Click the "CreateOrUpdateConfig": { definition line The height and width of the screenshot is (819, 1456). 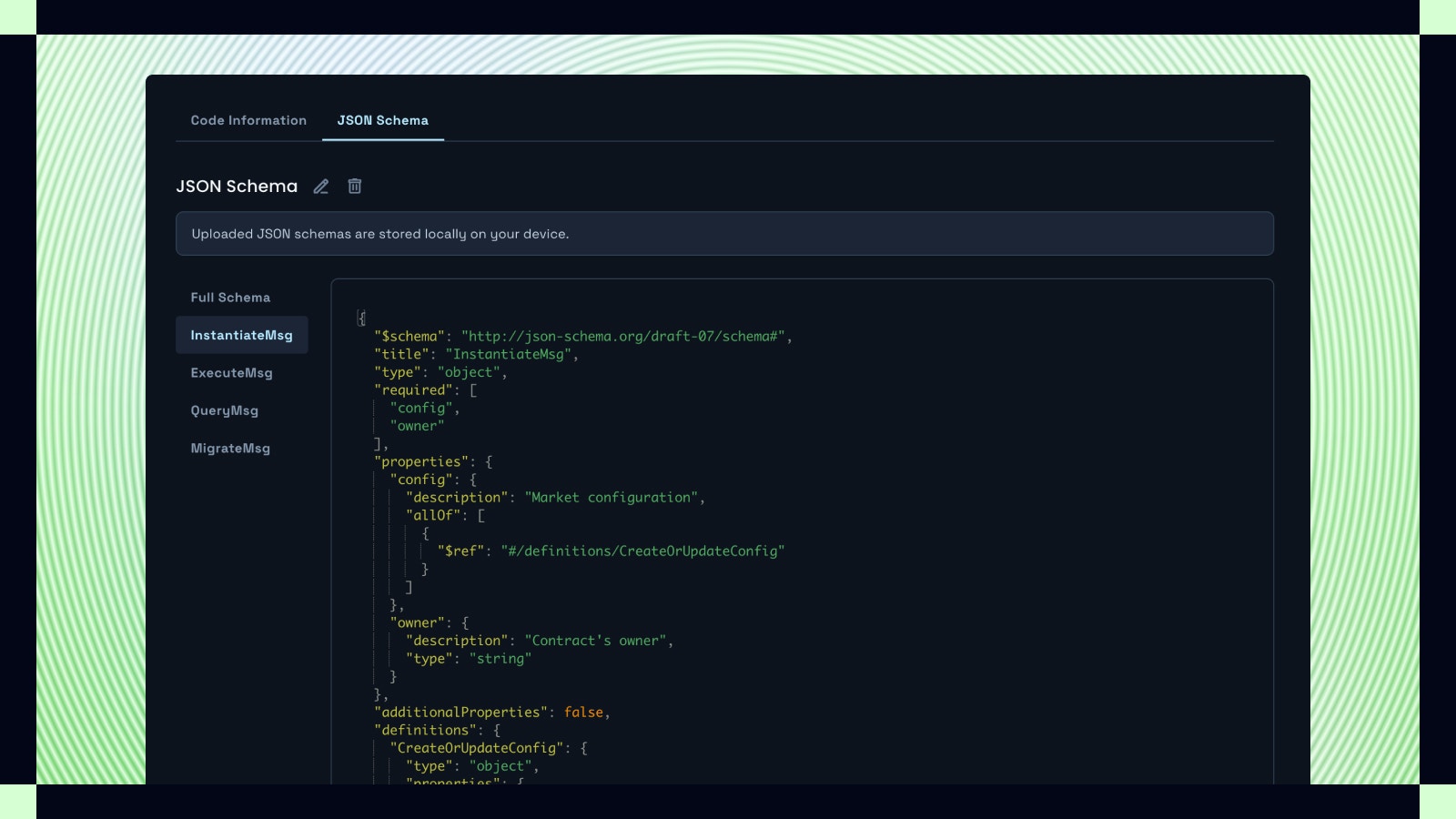489,748
